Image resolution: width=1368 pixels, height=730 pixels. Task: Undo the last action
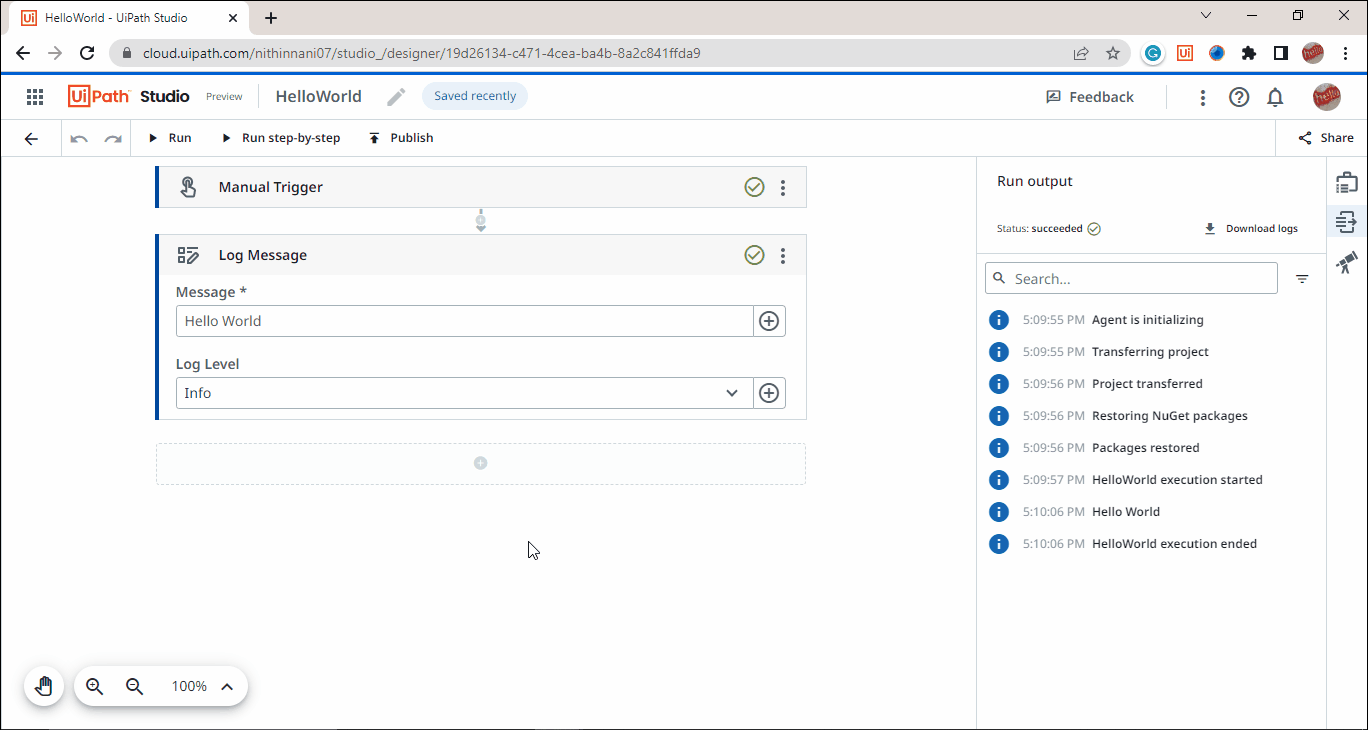coord(79,138)
